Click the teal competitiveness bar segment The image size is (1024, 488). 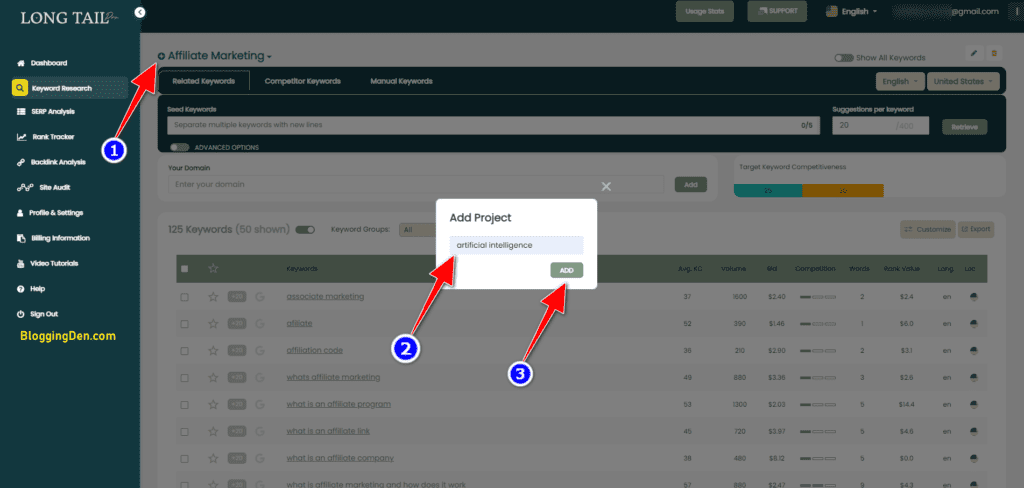click(768, 191)
